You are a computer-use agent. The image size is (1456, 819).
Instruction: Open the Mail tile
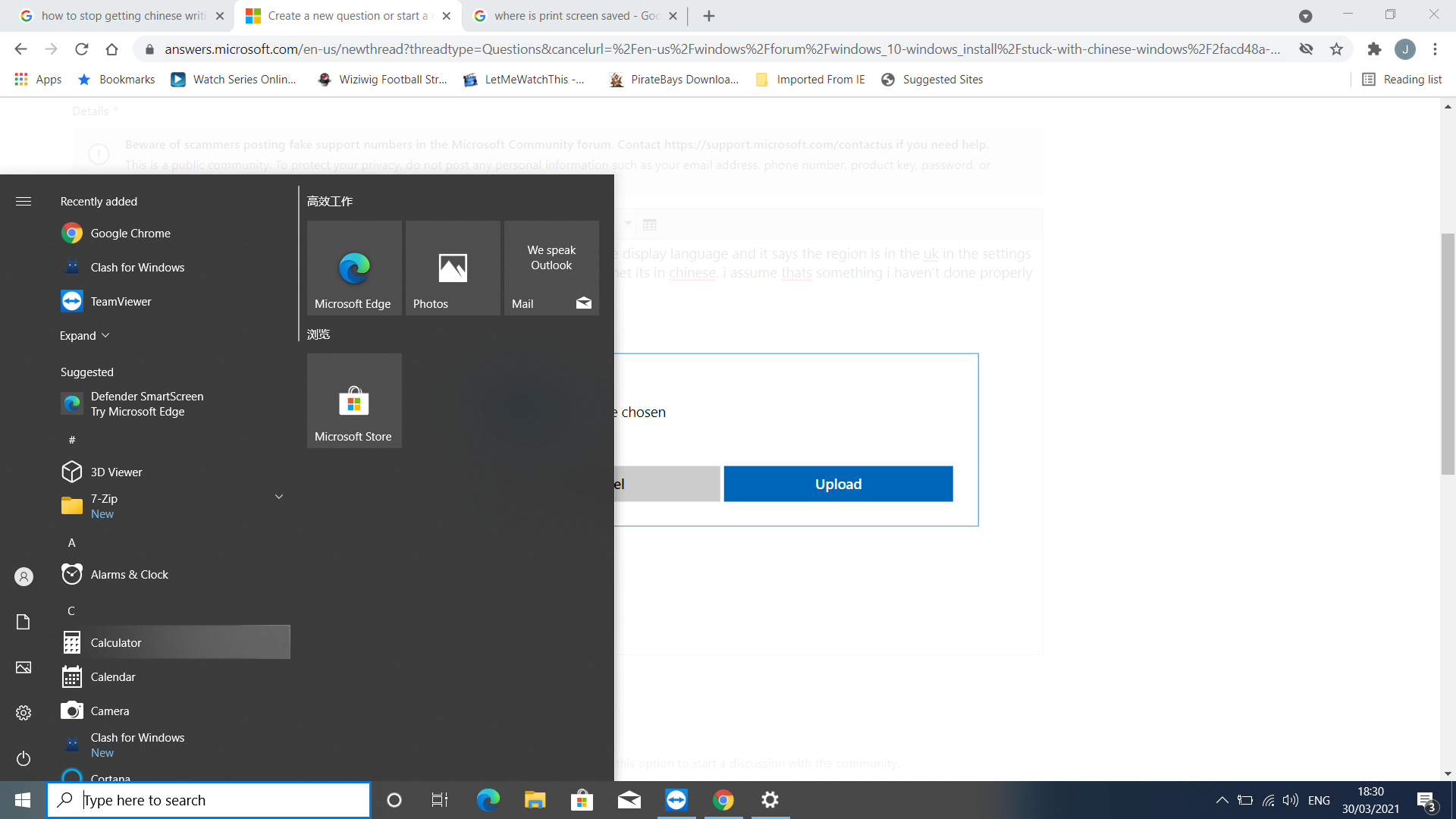(551, 268)
